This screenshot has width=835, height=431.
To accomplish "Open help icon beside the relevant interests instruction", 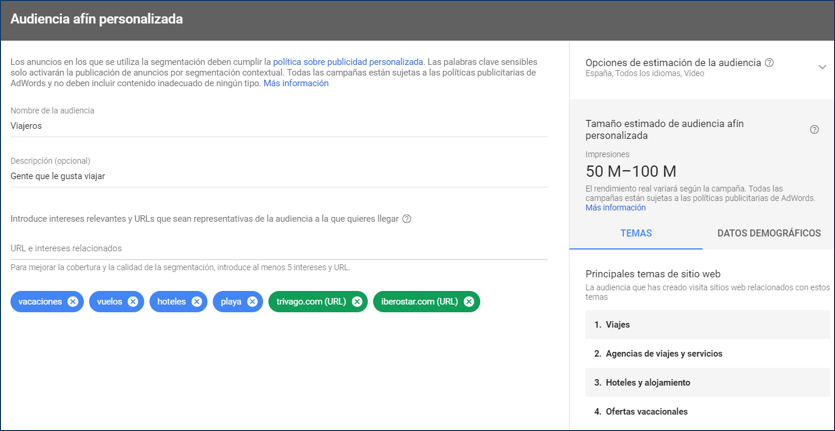I will 407,218.
